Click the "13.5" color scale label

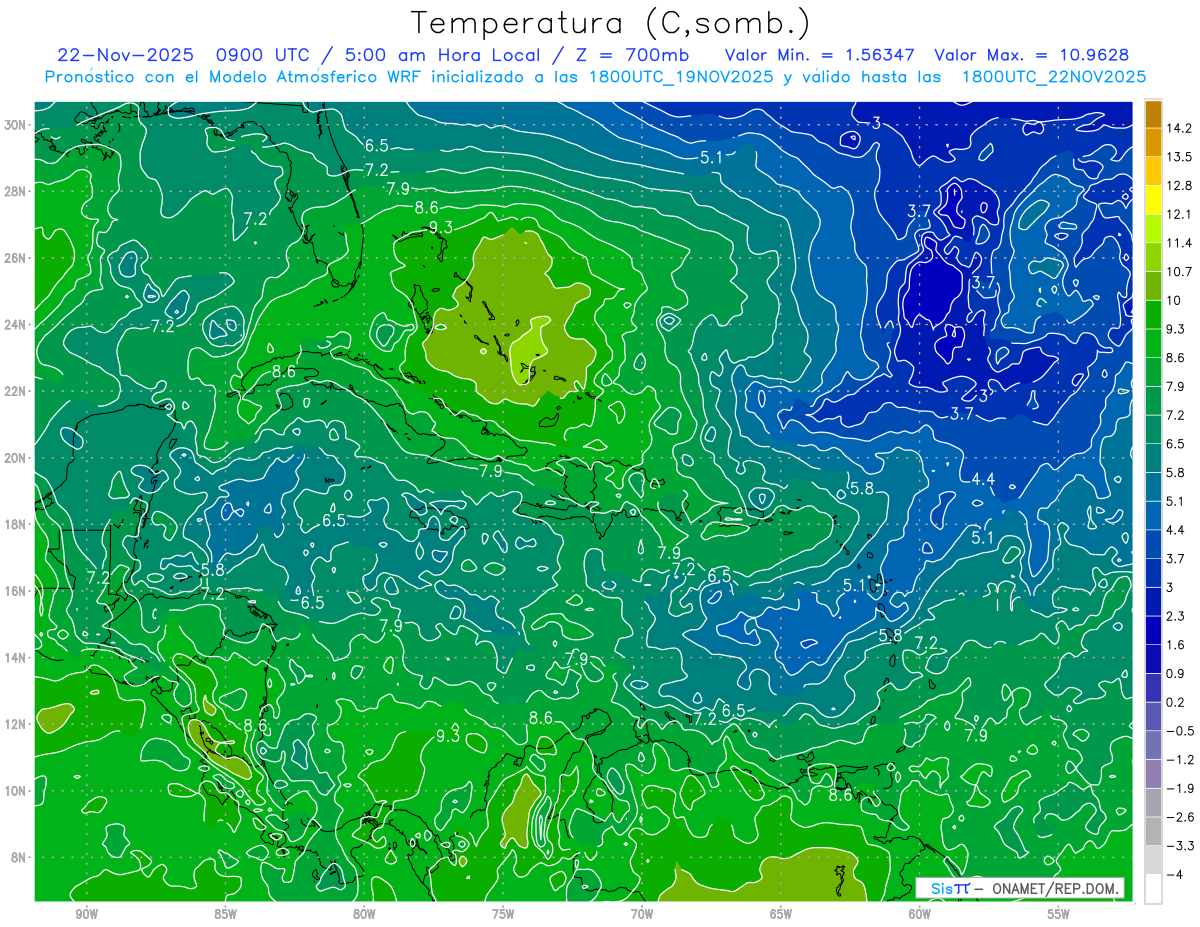[x=1180, y=157]
